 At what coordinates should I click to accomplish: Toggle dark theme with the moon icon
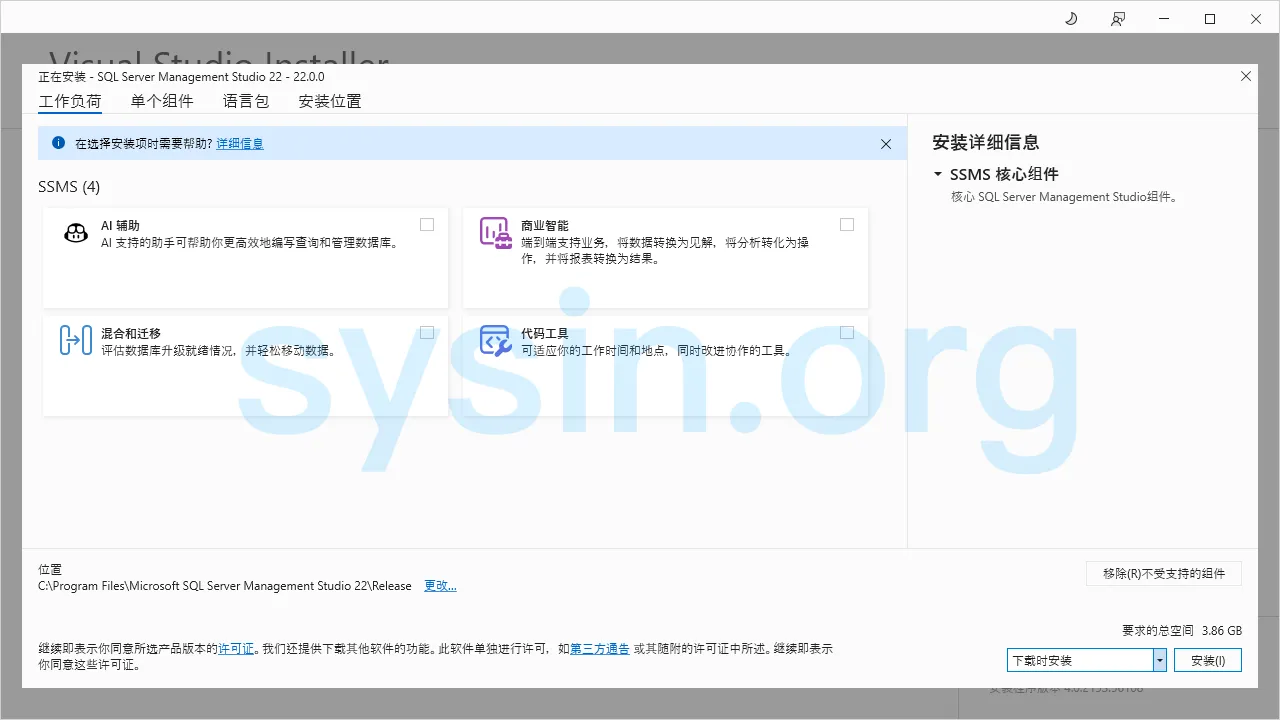click(1070, 18)
